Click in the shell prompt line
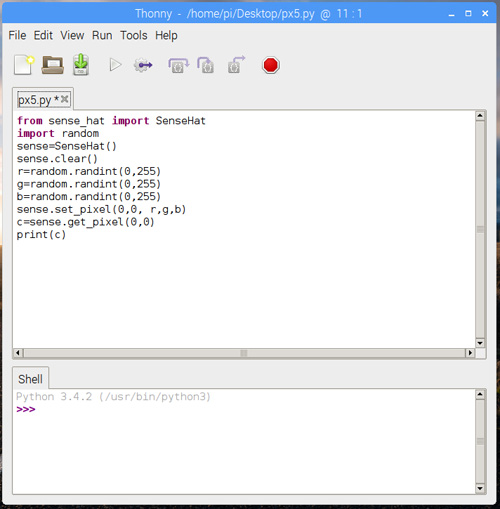Viewport: 500px width, 509px height. point(244,409)
